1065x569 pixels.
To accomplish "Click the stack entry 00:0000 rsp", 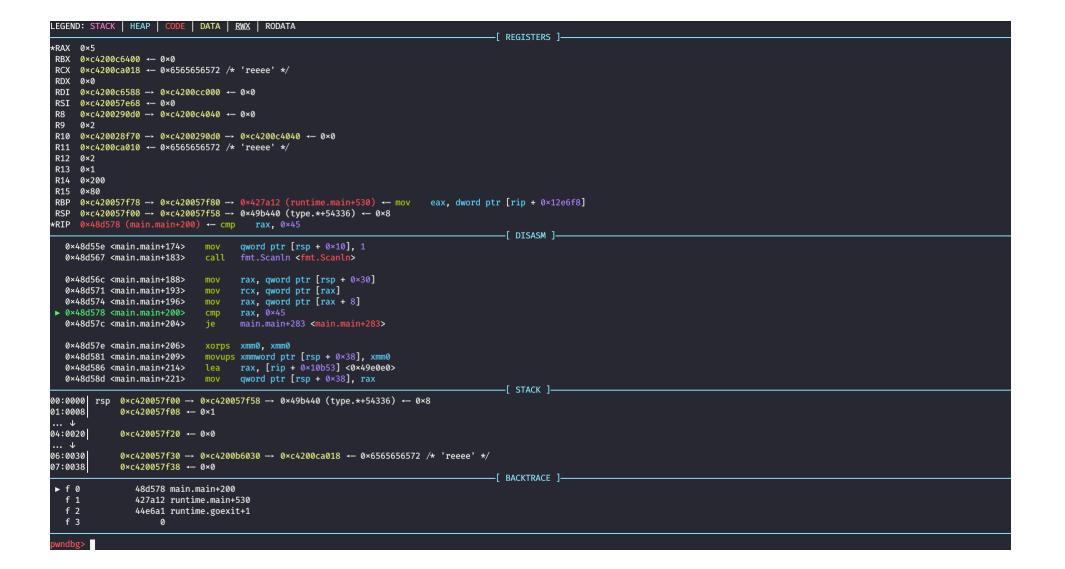I will point(240,401).
